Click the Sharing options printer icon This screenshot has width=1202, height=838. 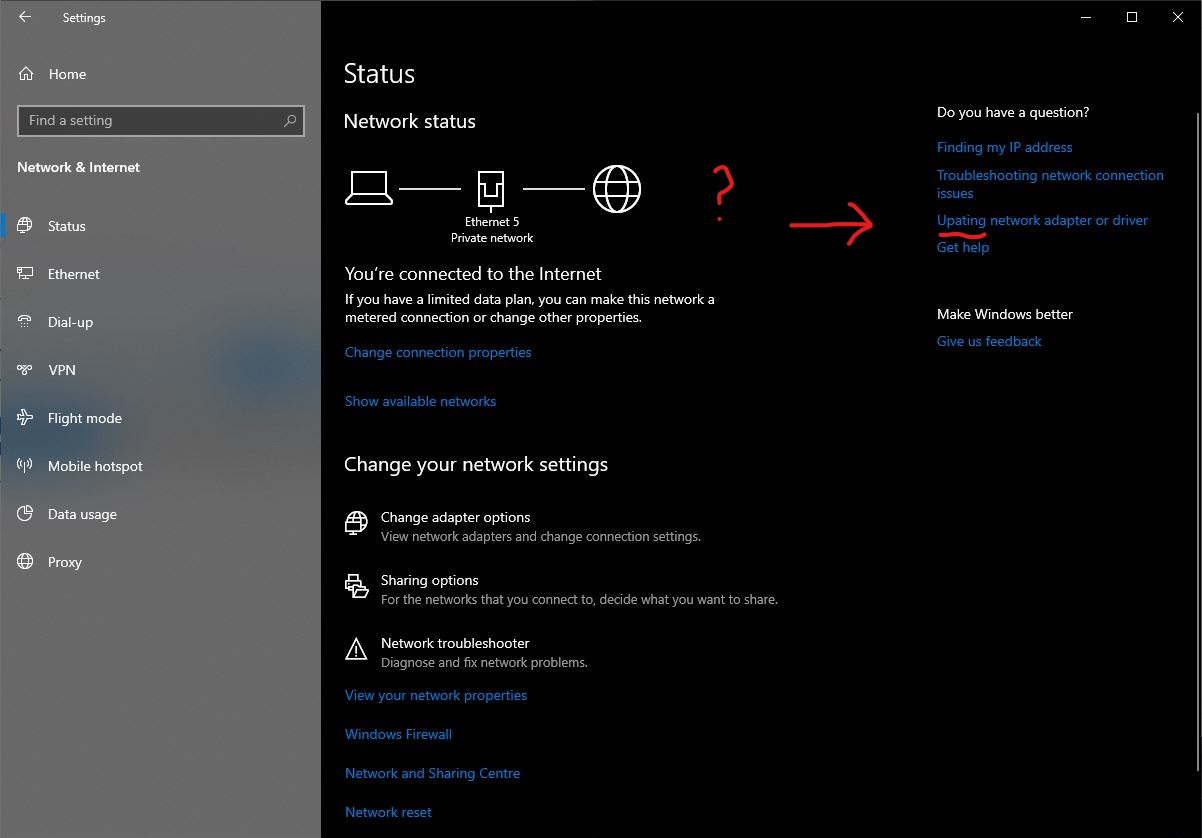pos(356,586)
